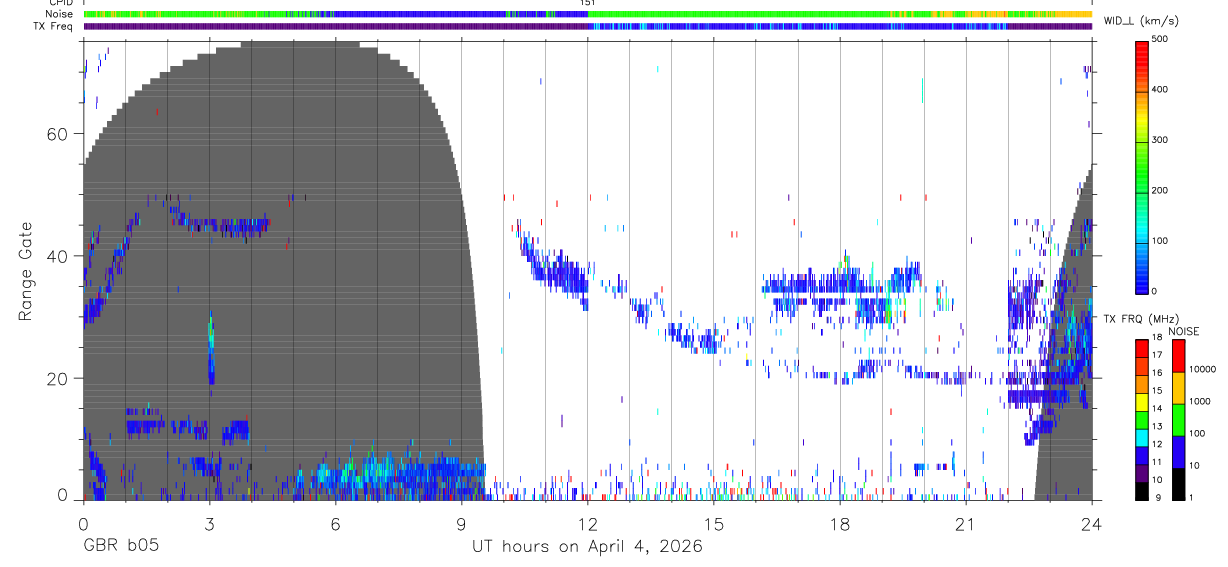This screenshot has height=567, width=1228.
Task: Click the 3 tick on the UT hours axis
Action: [x=209, y=523]
